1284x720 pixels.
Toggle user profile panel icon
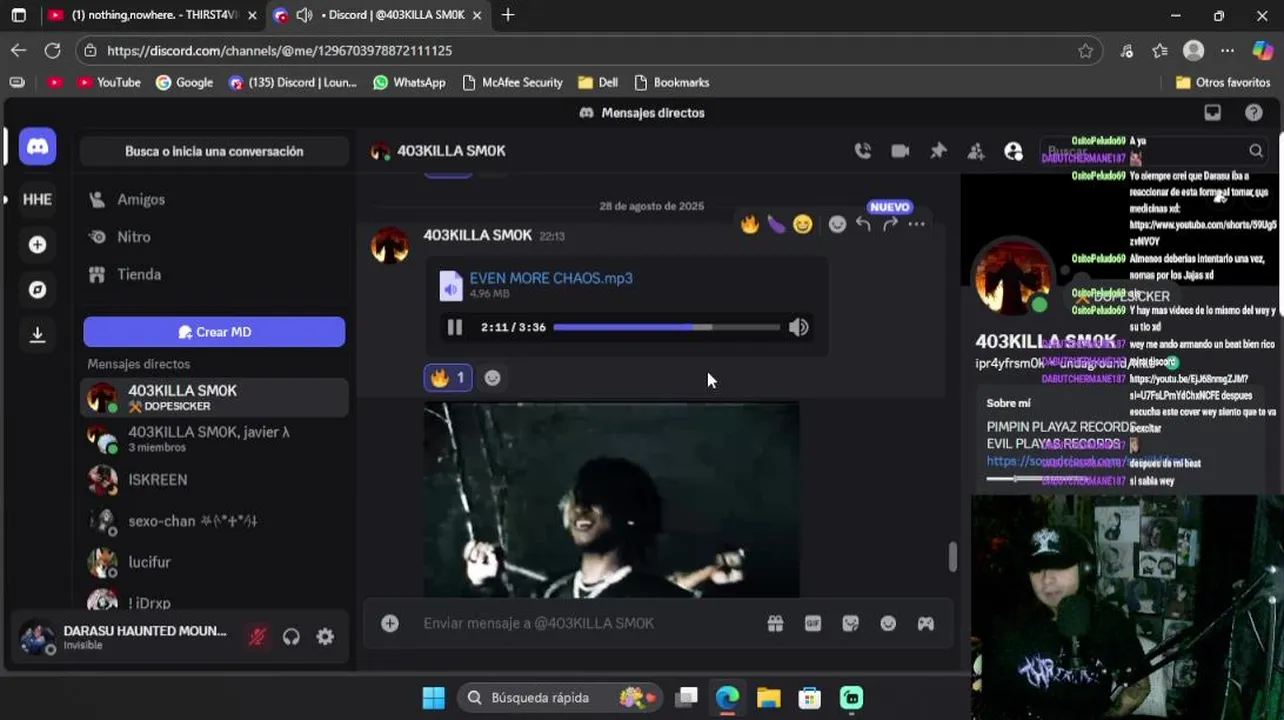[x=1013, y=151]
